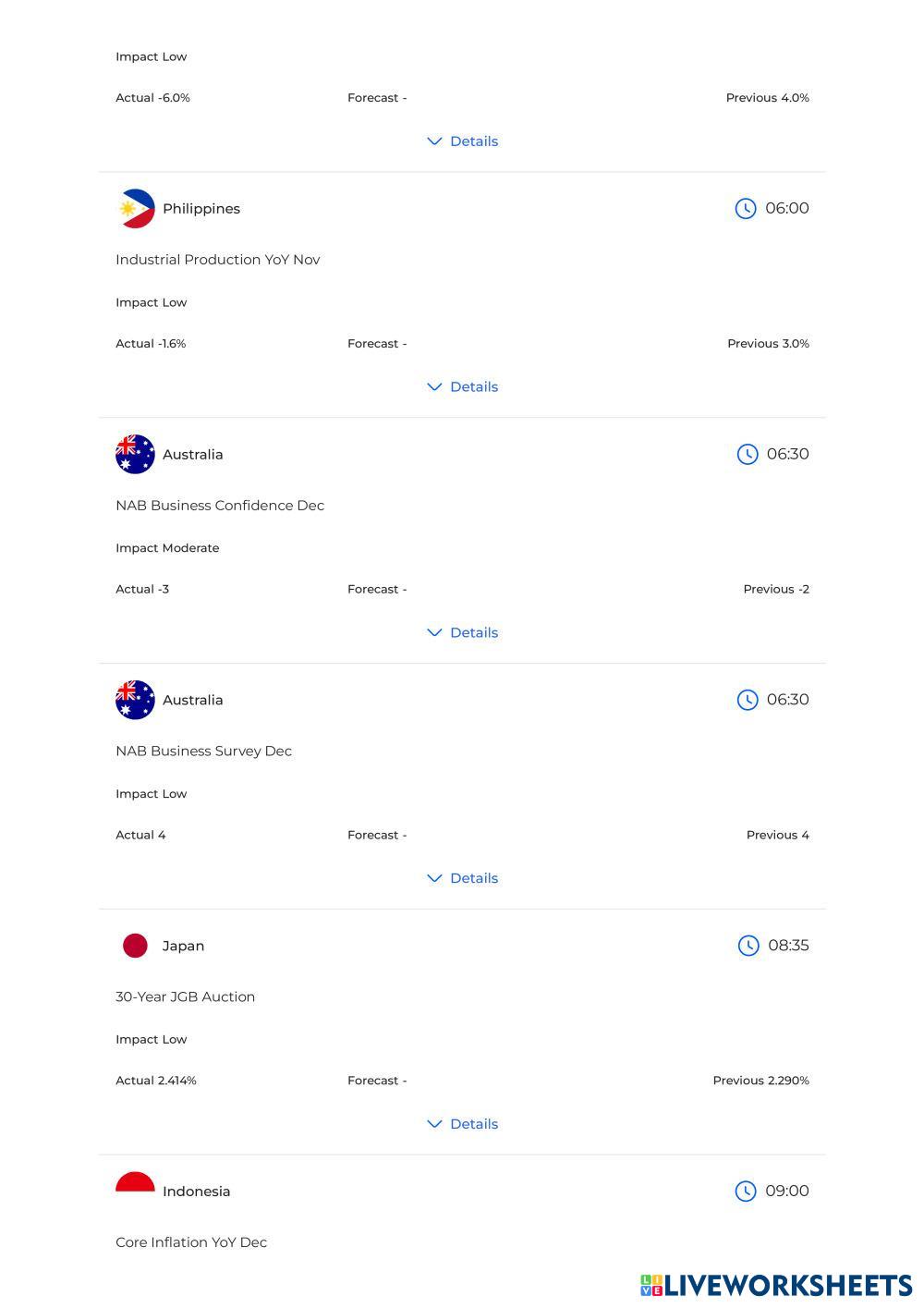Click the NAB Business Survey Dec title
Viewport: 924px width, 1308px height.
pyautogui.click(x=203, y=752)
